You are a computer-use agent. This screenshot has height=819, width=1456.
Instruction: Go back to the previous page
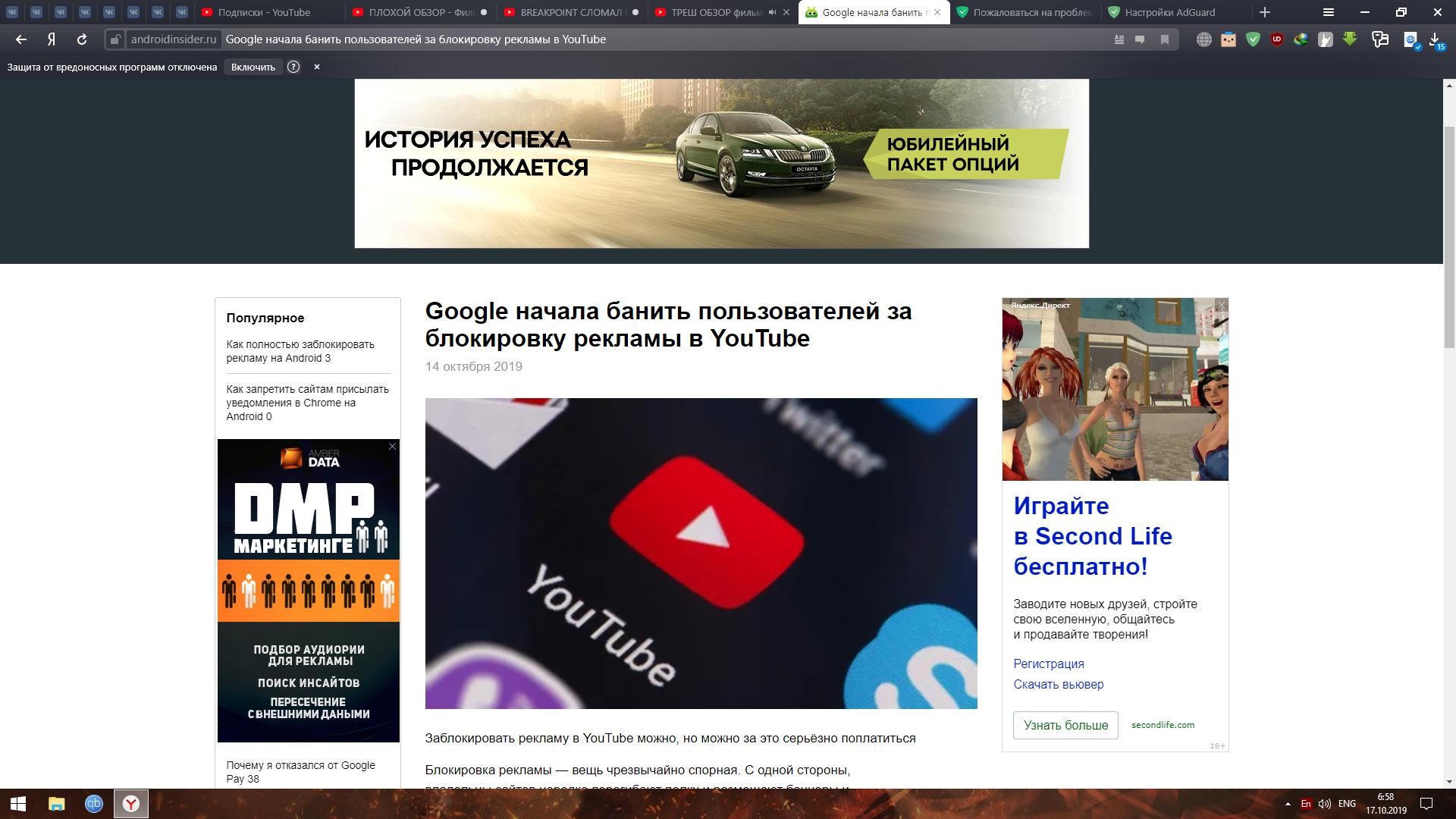[20, 39]
